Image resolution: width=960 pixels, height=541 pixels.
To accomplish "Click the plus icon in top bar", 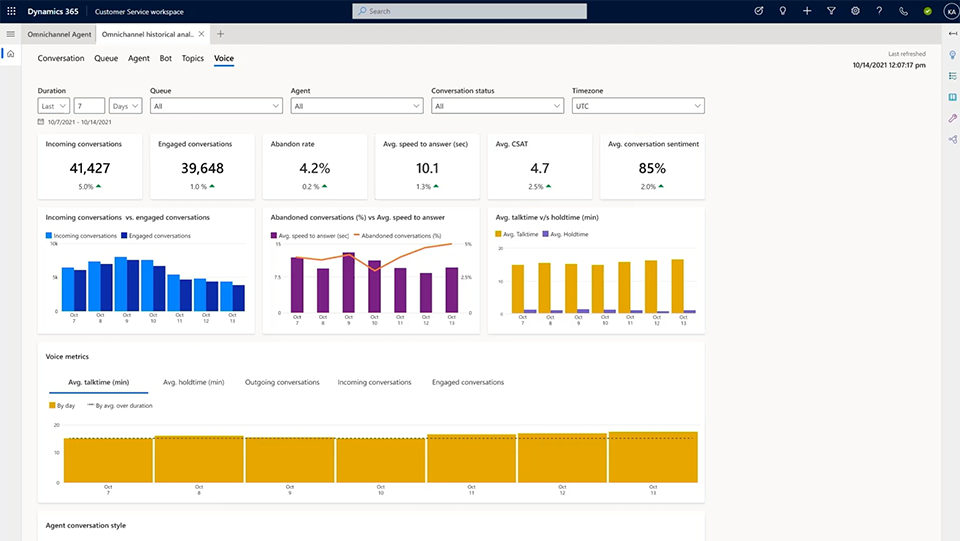I will (807, 11).
